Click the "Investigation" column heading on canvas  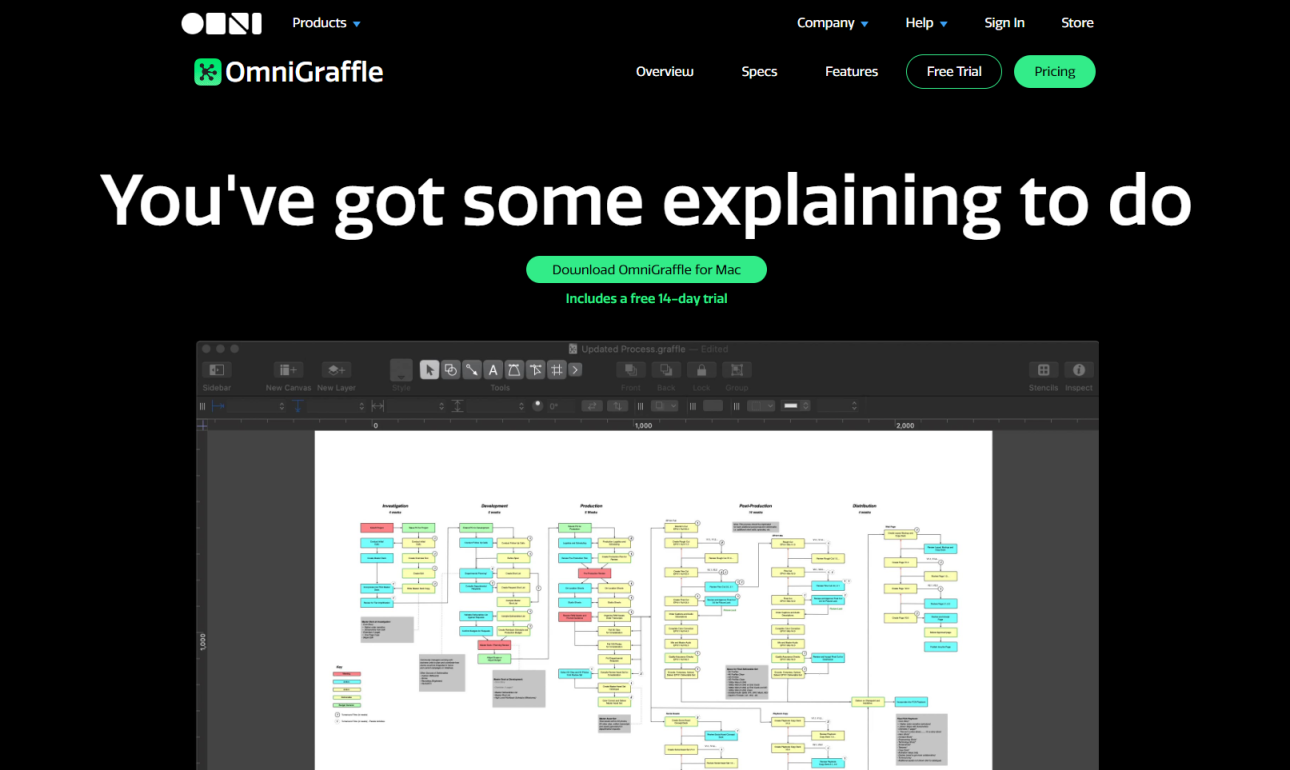[395, 506]
